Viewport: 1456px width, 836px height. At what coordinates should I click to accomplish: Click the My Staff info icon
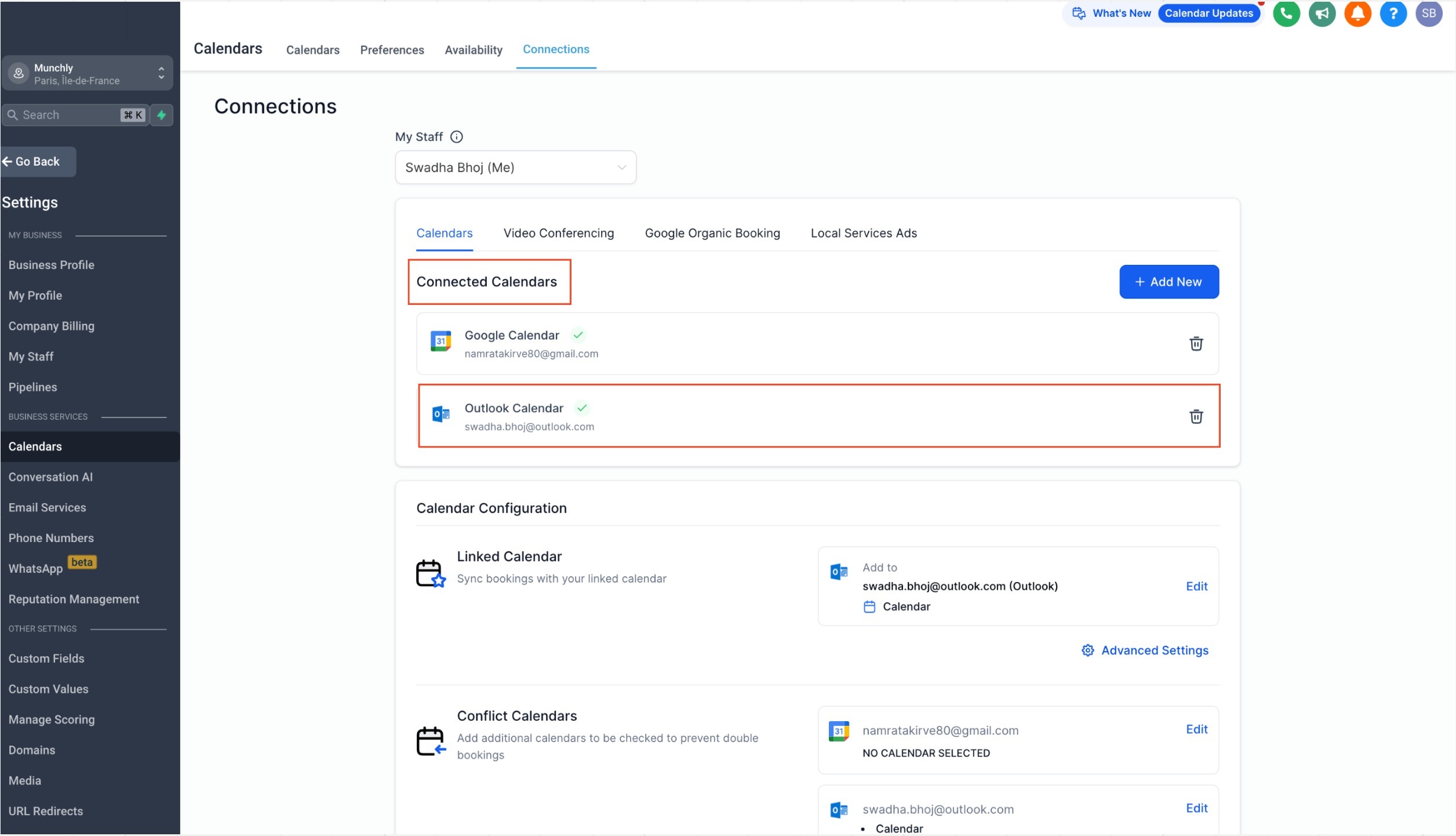point(457,137)
